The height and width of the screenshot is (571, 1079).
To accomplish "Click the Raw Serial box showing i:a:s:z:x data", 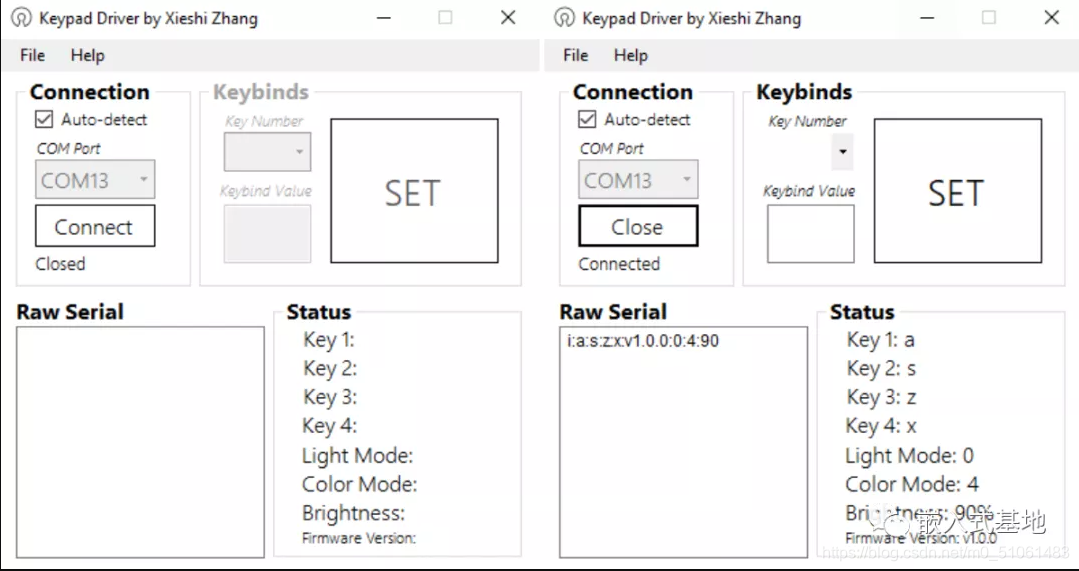I will (683, 440).
